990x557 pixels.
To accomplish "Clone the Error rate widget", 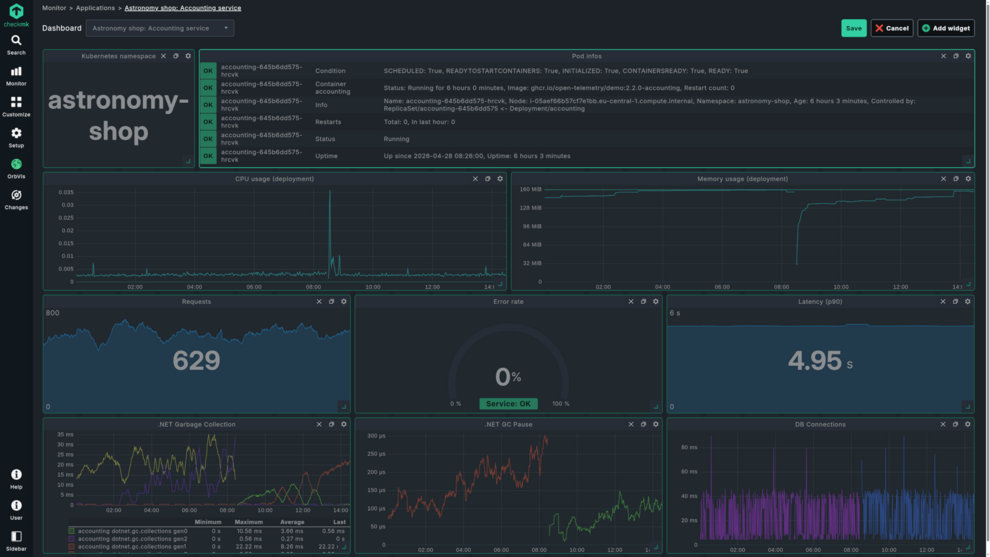I will tap(643, 302).
